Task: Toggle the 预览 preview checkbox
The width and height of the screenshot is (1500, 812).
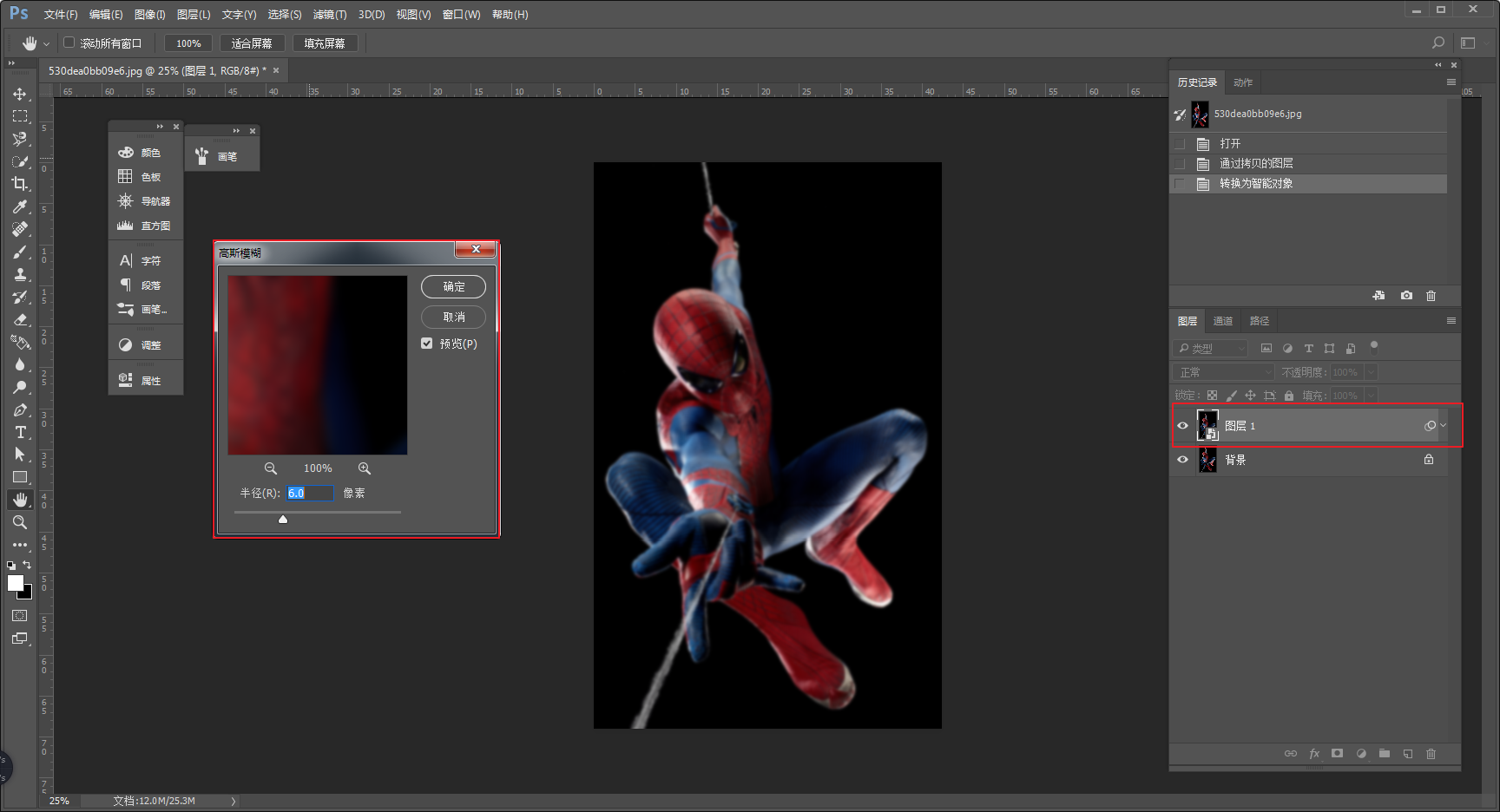Action: tap(427, 344)
